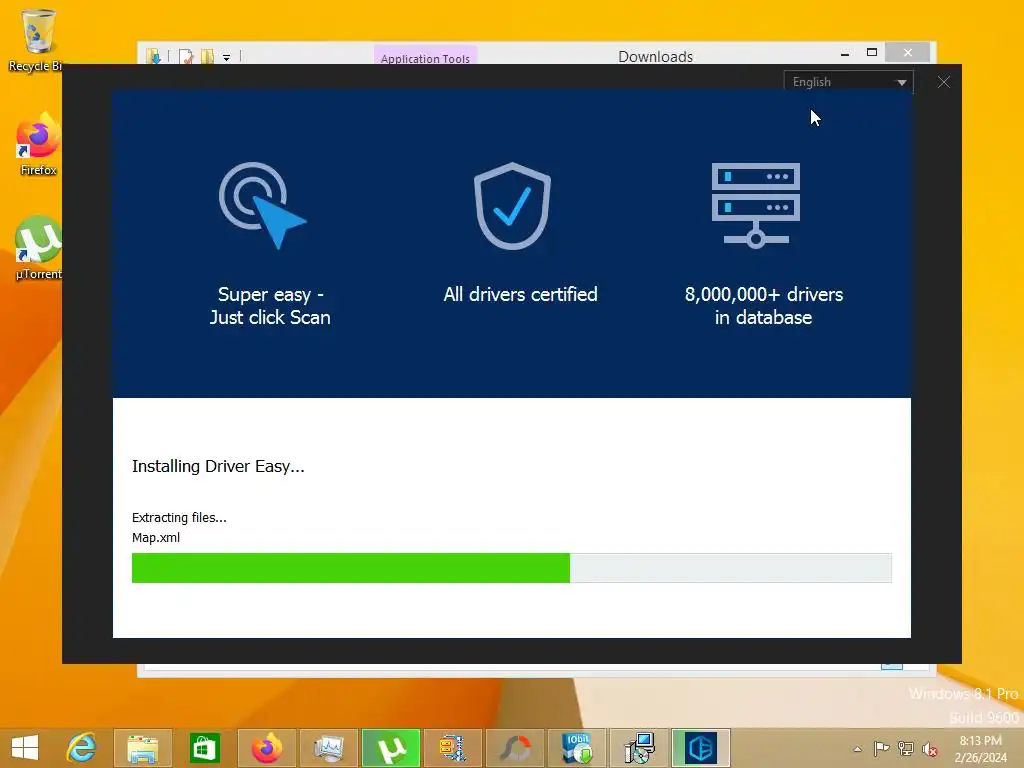Click the New folder icon in Downloads toolbar
This screenshot has width=1024, height=768.
click(207, 57)
